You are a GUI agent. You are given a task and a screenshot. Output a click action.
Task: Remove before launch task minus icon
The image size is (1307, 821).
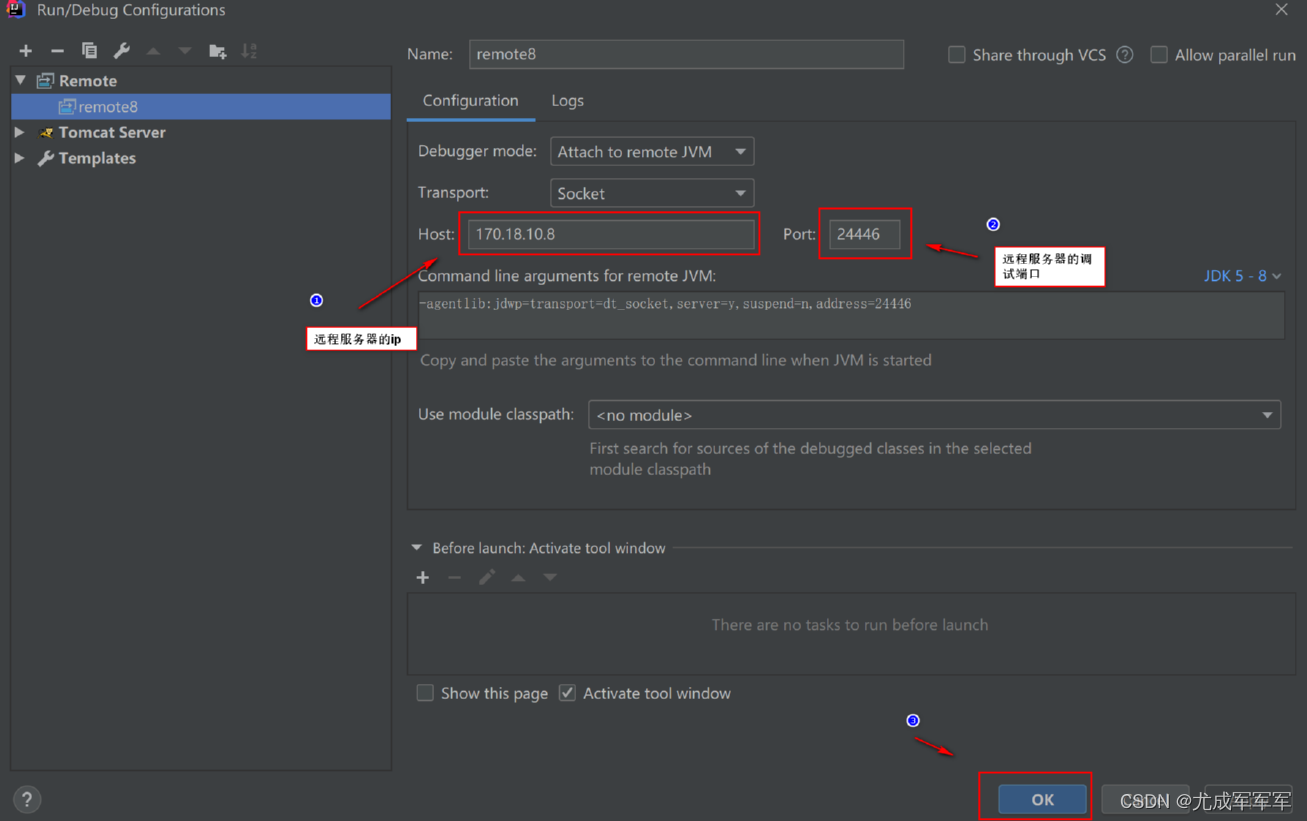(x=455, y=578)
